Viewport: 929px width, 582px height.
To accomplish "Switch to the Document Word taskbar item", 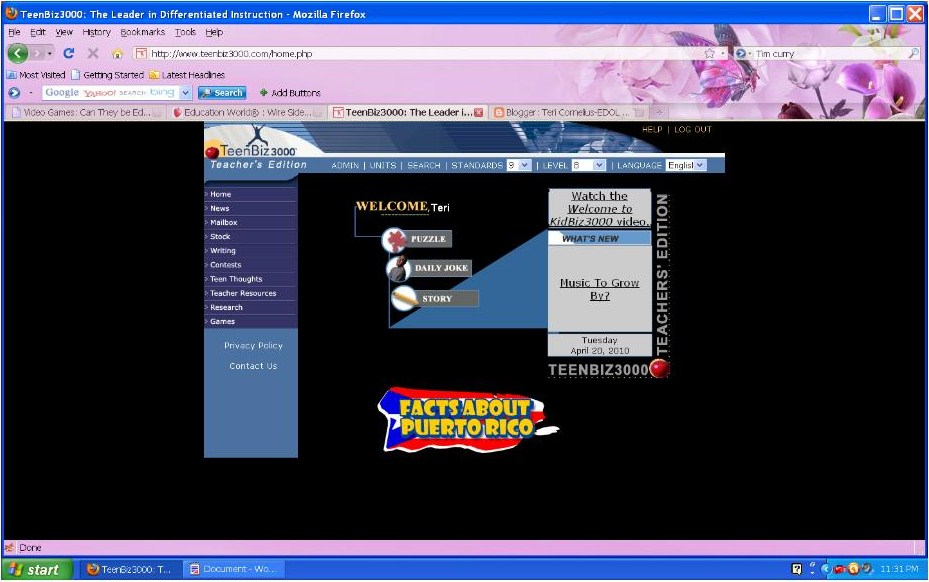I will click(x=233, y=569).
